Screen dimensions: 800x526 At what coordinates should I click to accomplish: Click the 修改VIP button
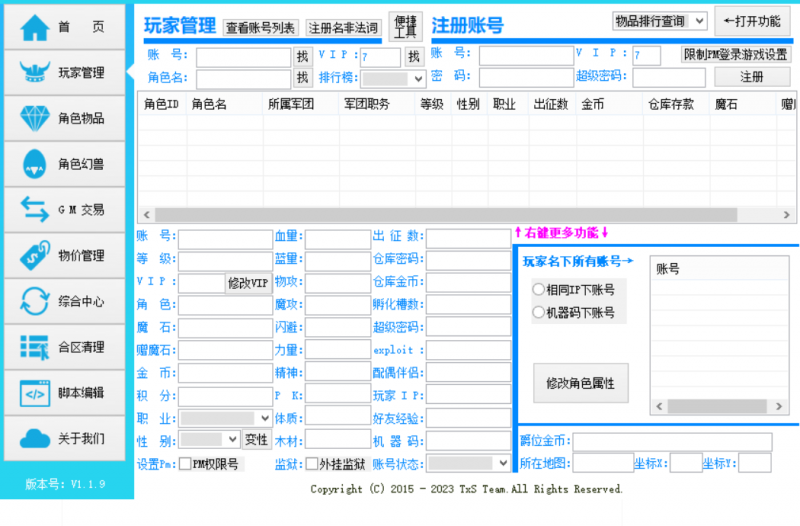[x=248, y=283]
